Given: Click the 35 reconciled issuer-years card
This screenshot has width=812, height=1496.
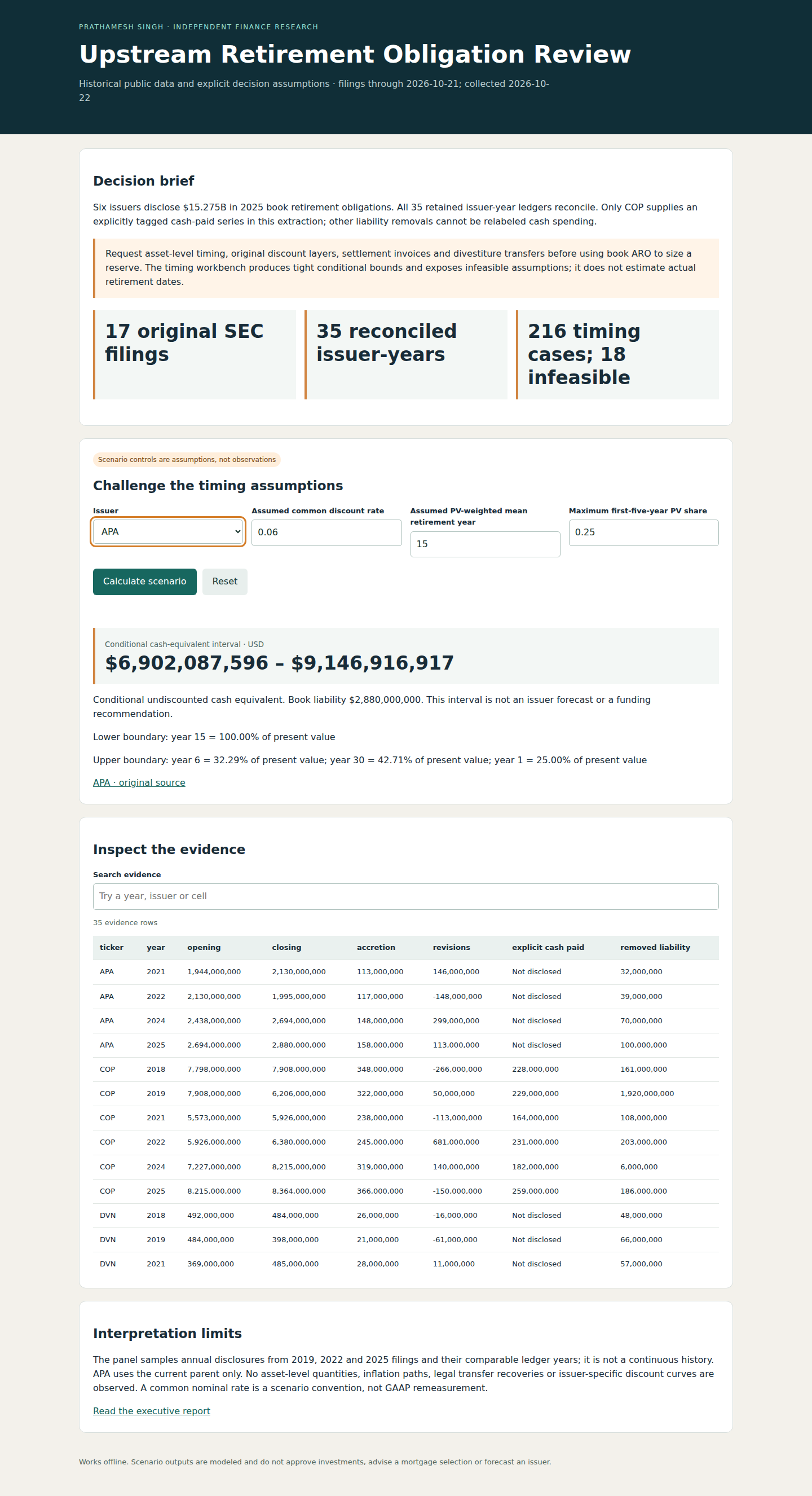Looking at the screenshot, I should (405, 354).
